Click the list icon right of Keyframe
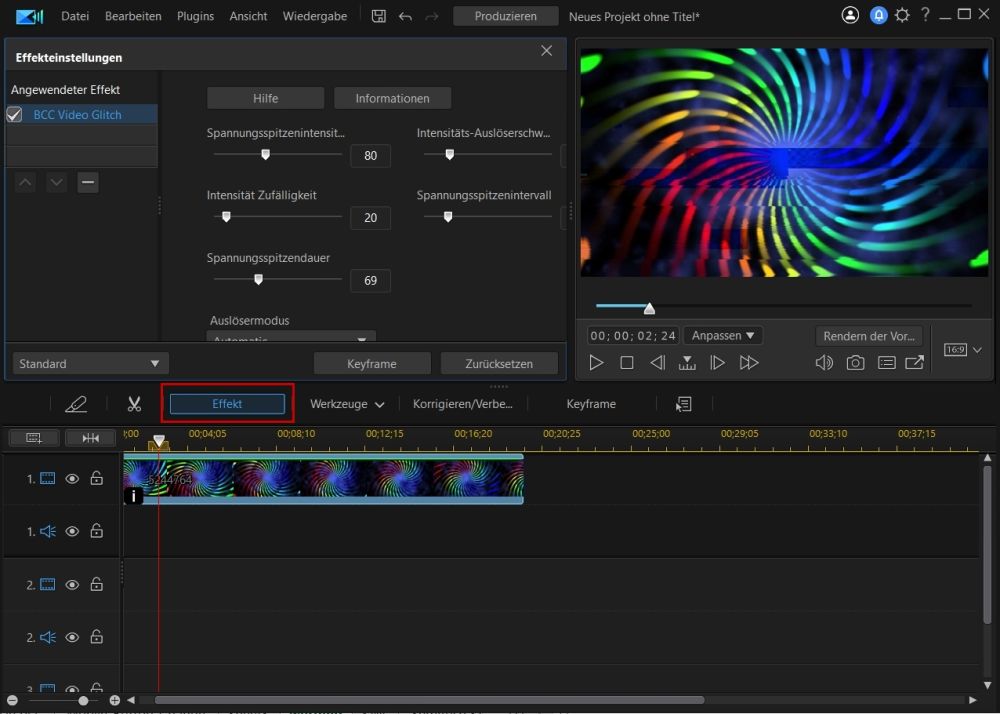 (684, 404)
